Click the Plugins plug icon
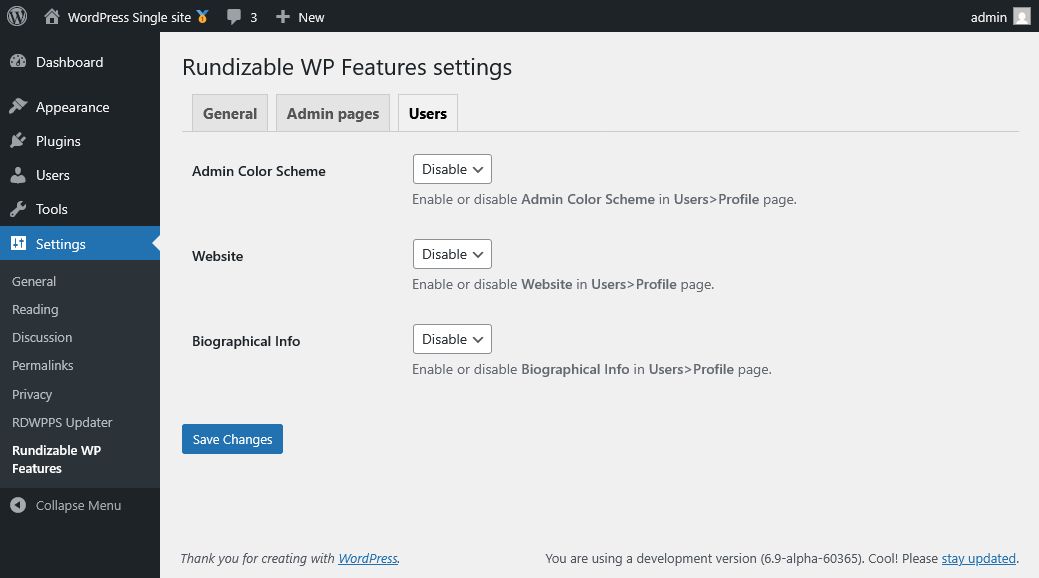Screen dimensions: 1039x578 click(x=20, y=141)
